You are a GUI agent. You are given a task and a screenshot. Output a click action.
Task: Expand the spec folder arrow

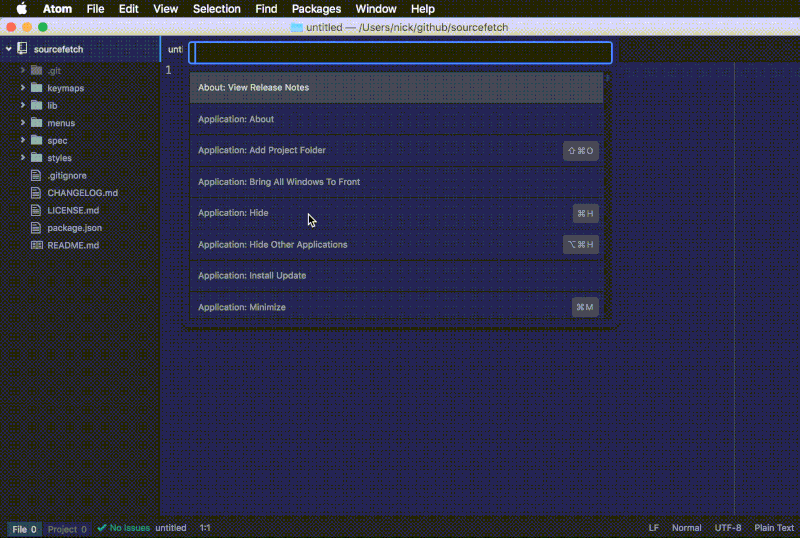[x=23, y=140]
